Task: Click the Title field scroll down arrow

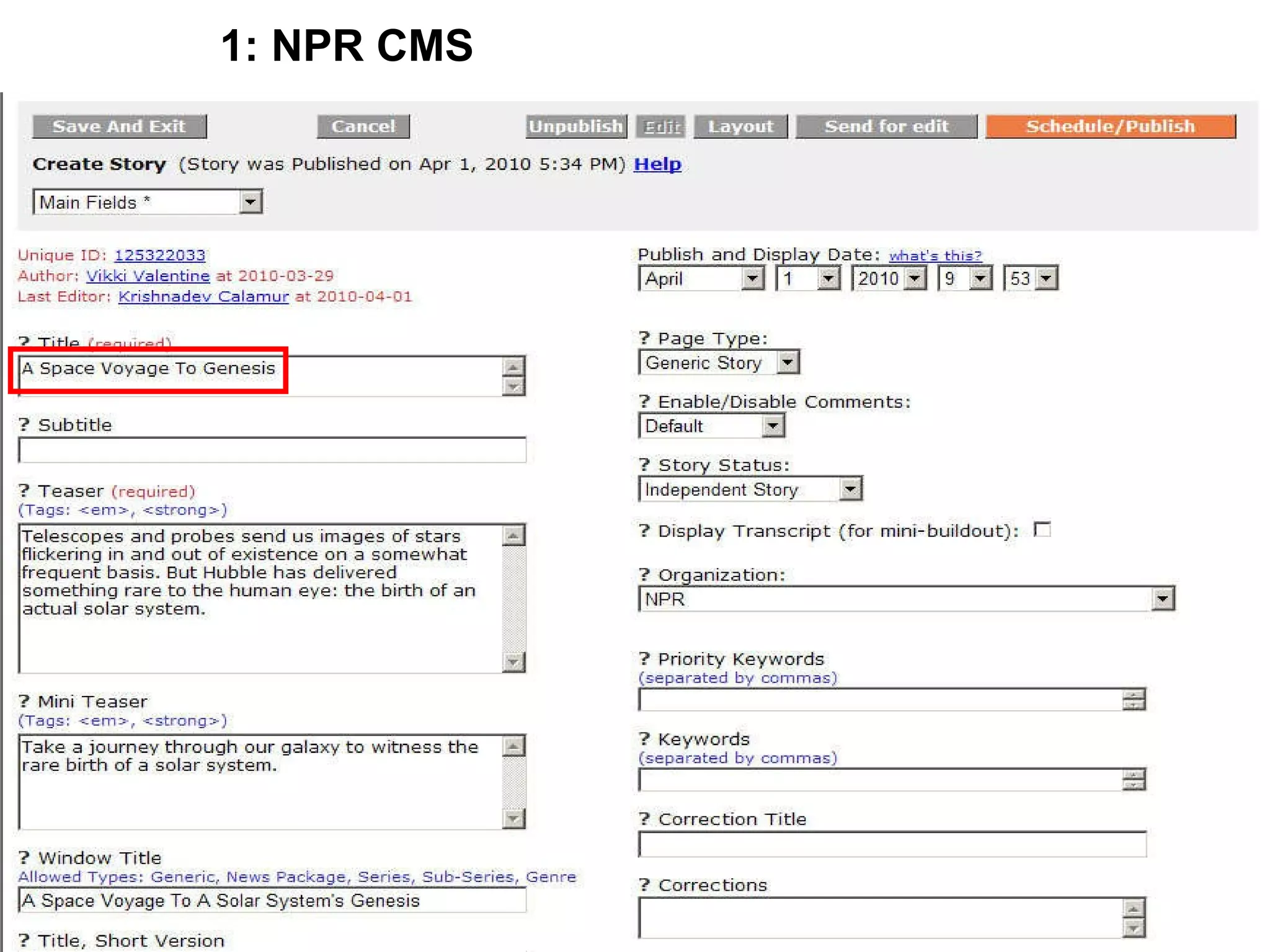Action: tap(513, 386)
